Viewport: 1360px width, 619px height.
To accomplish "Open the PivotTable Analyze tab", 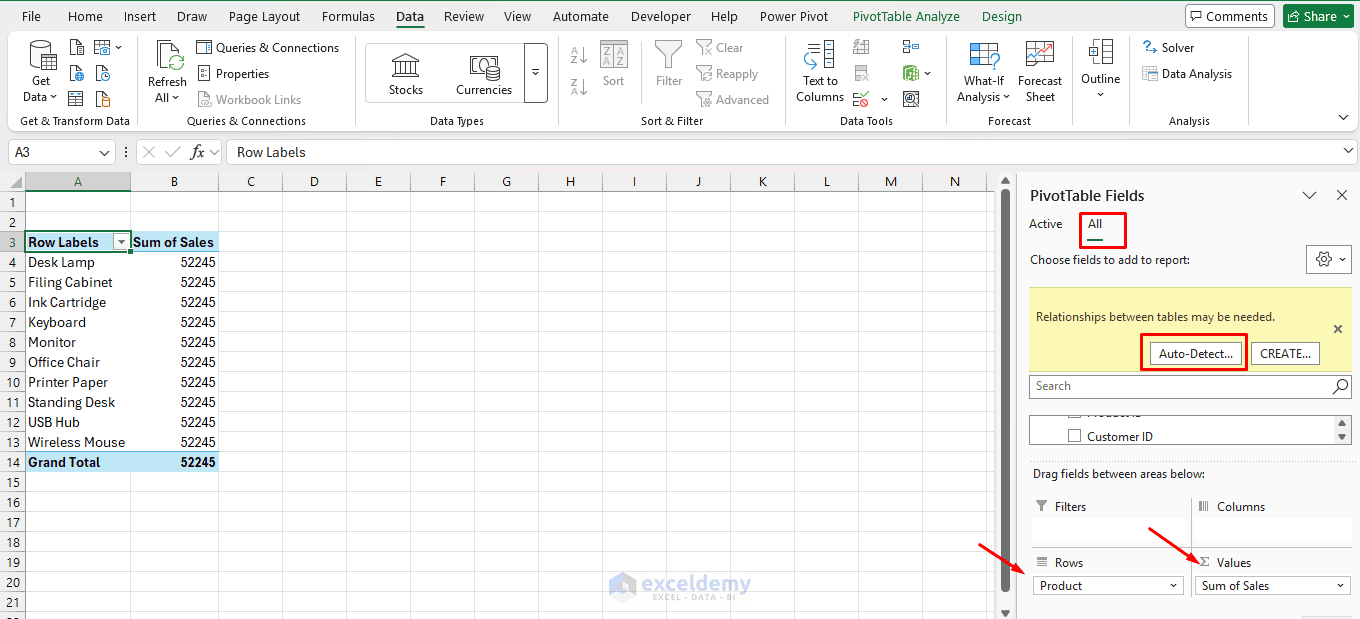I will point(906,16).
